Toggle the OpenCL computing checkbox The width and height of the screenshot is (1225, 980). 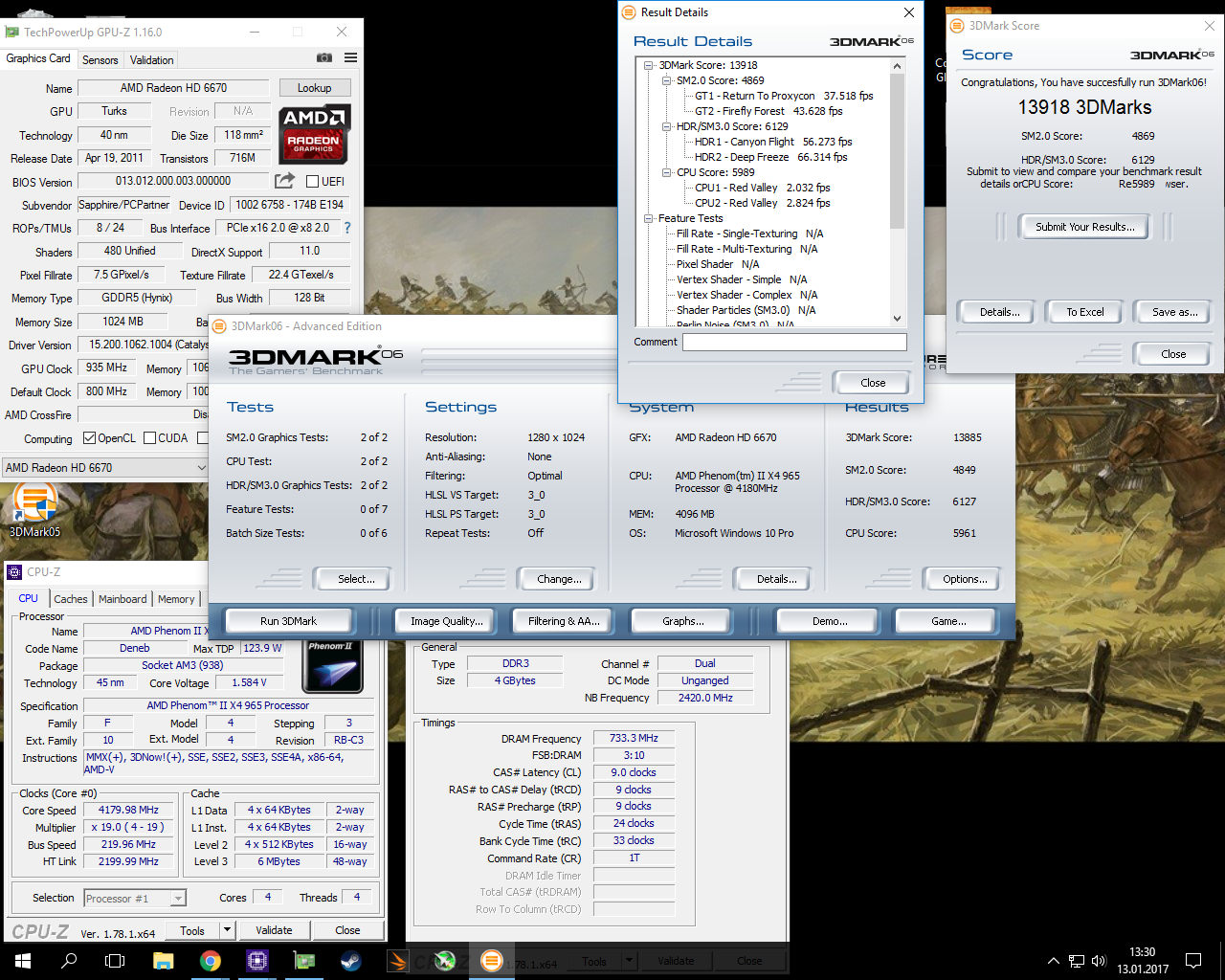[89, 438]
